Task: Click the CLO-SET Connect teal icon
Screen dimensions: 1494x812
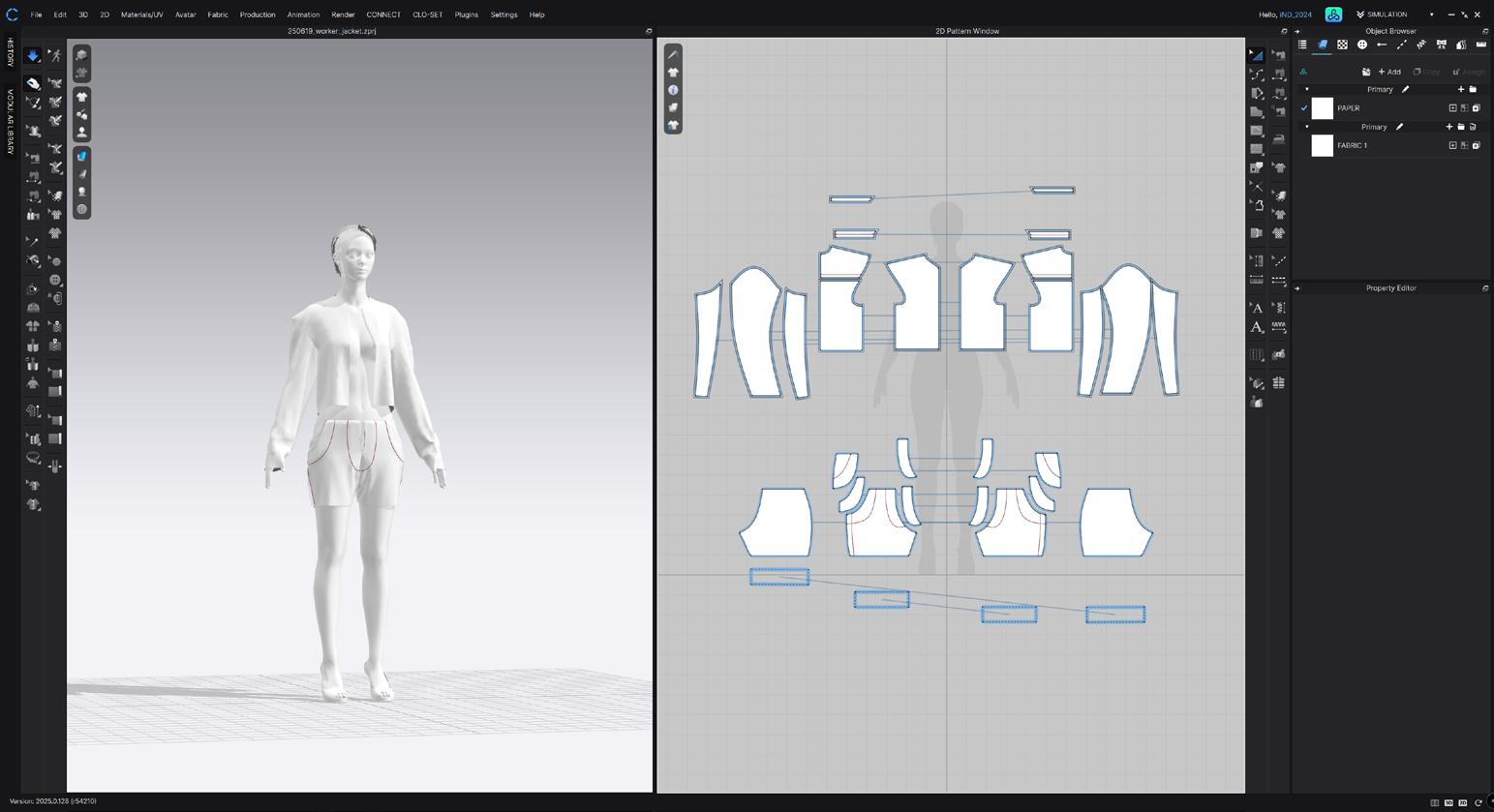Action: click(1333, 15)
